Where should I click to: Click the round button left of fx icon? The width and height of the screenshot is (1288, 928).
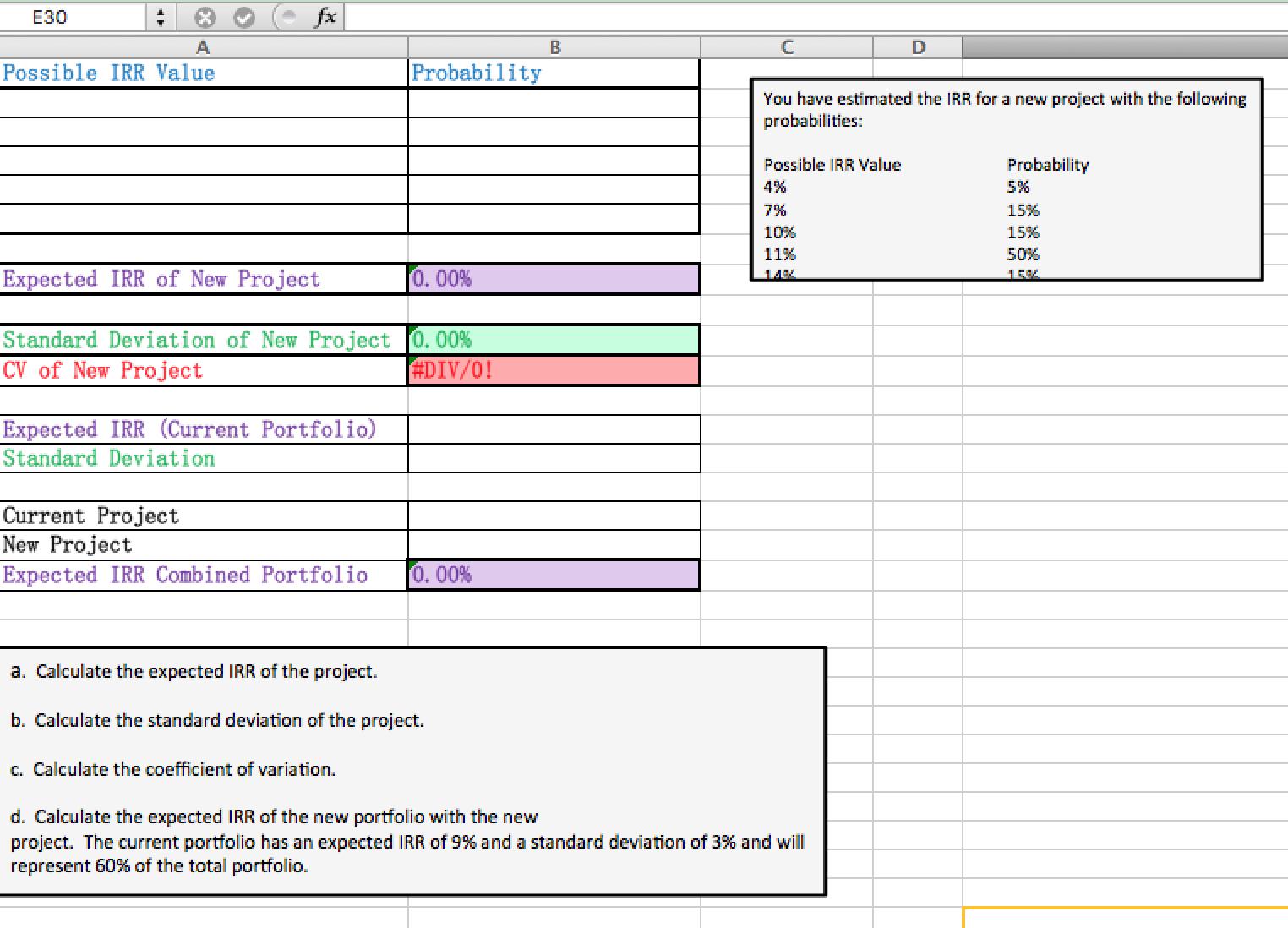(287, 16)
